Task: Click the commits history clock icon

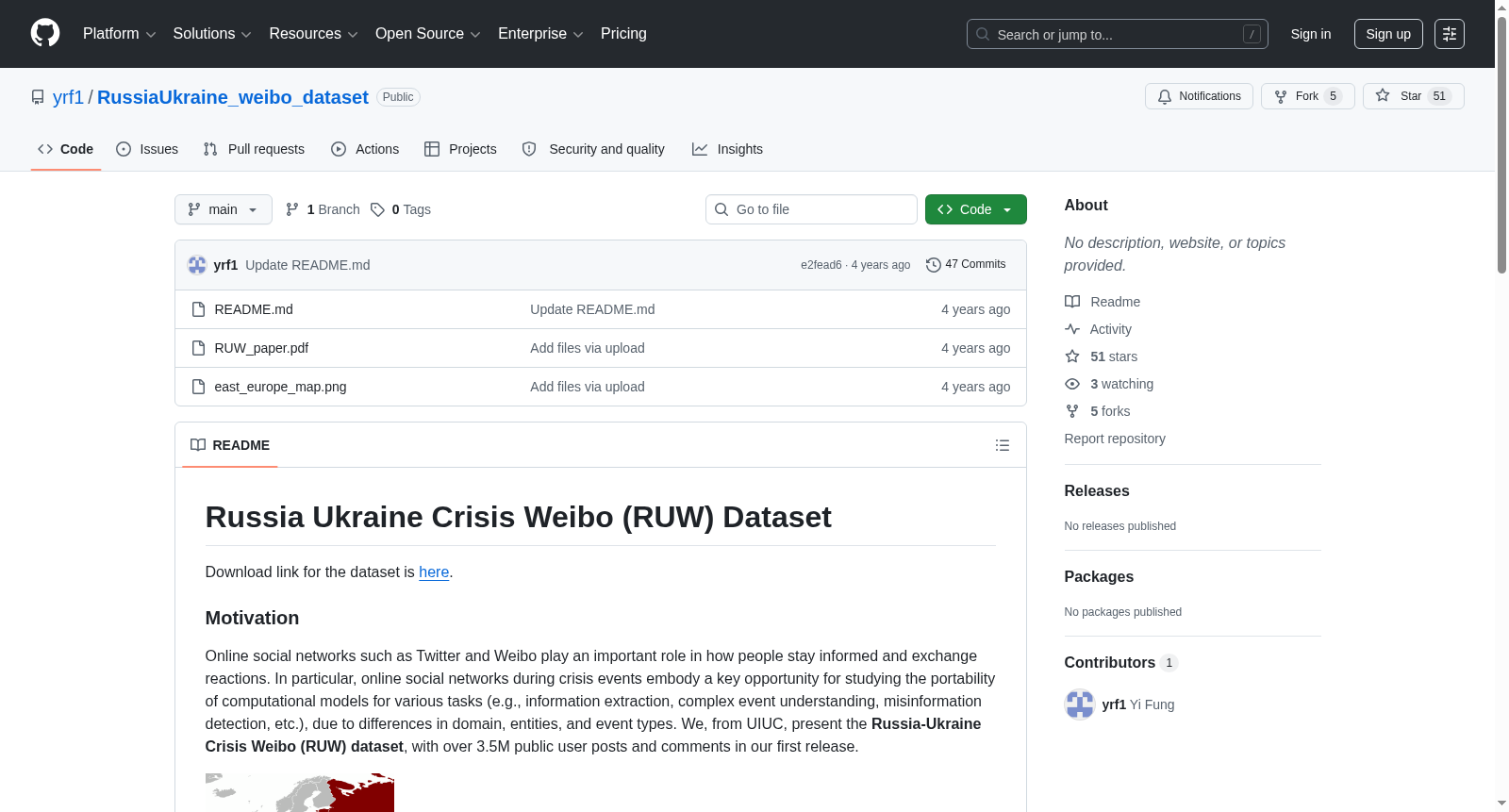Action: (934, 265)
